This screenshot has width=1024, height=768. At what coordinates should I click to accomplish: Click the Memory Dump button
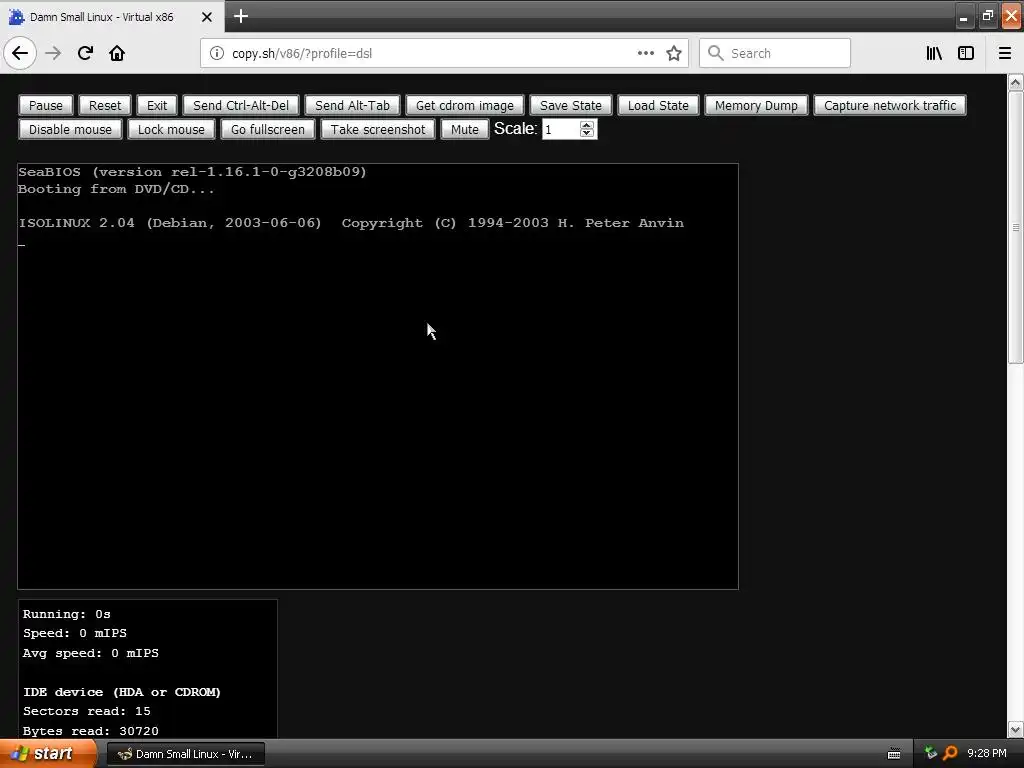(756, 105)
